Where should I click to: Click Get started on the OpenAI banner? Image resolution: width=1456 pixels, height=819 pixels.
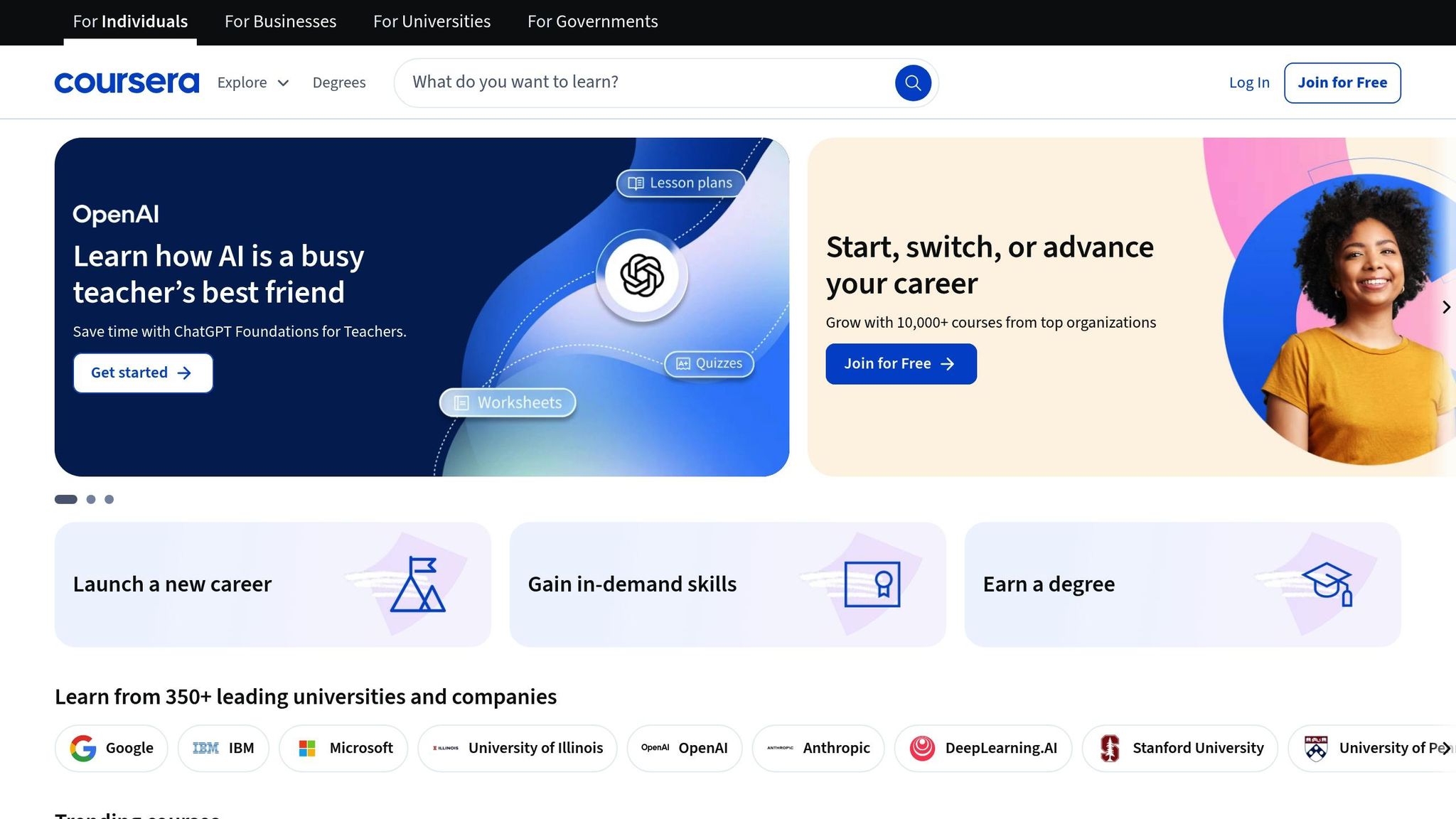pyautogui.click(x=142, y=373)
